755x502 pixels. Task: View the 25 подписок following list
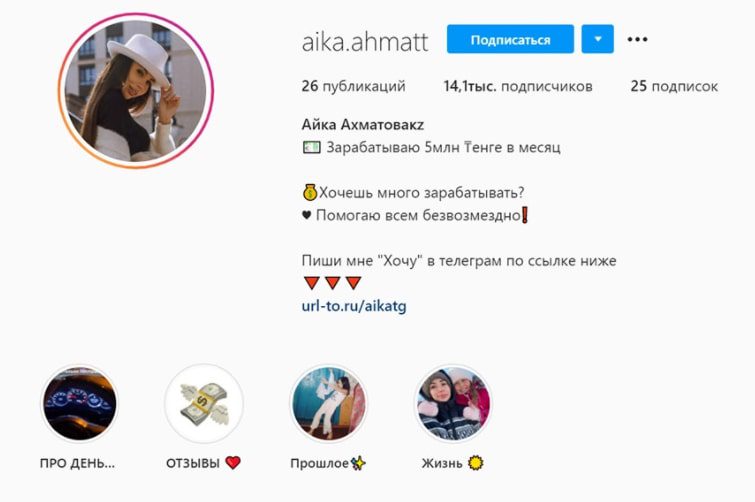tap(674, 86)
